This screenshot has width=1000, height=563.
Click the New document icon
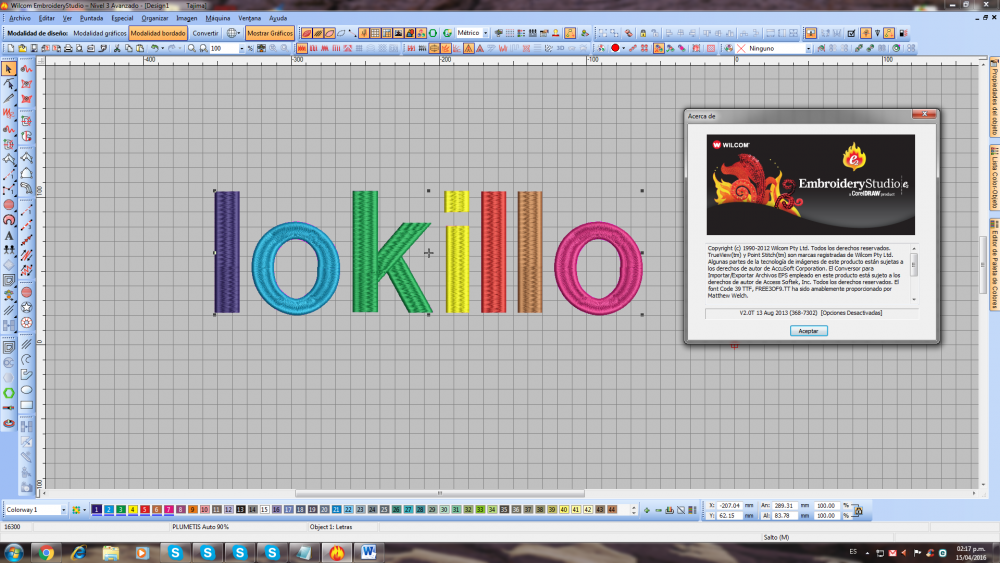[11, 48]
